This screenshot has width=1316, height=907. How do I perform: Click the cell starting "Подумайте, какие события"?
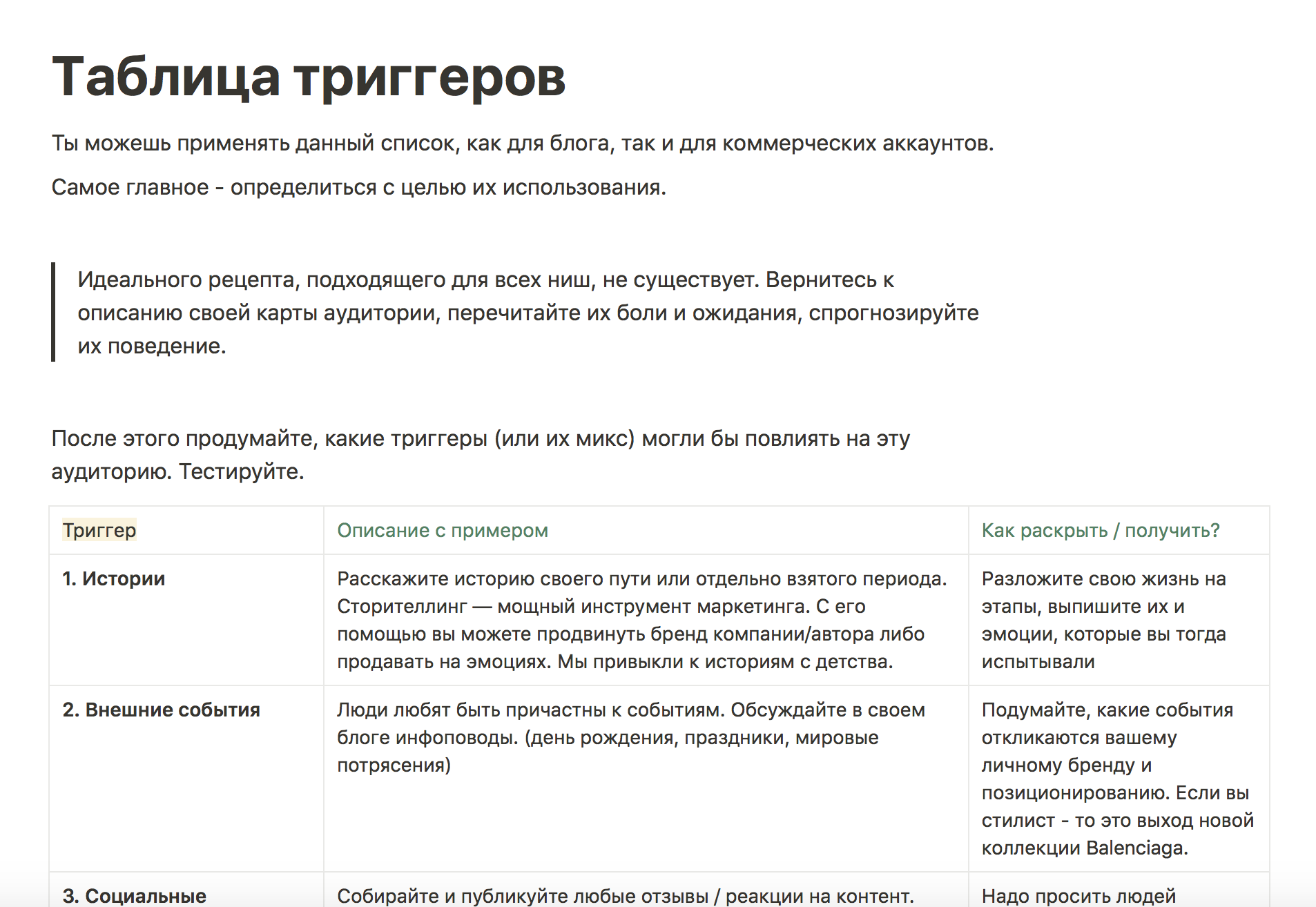1119,779
